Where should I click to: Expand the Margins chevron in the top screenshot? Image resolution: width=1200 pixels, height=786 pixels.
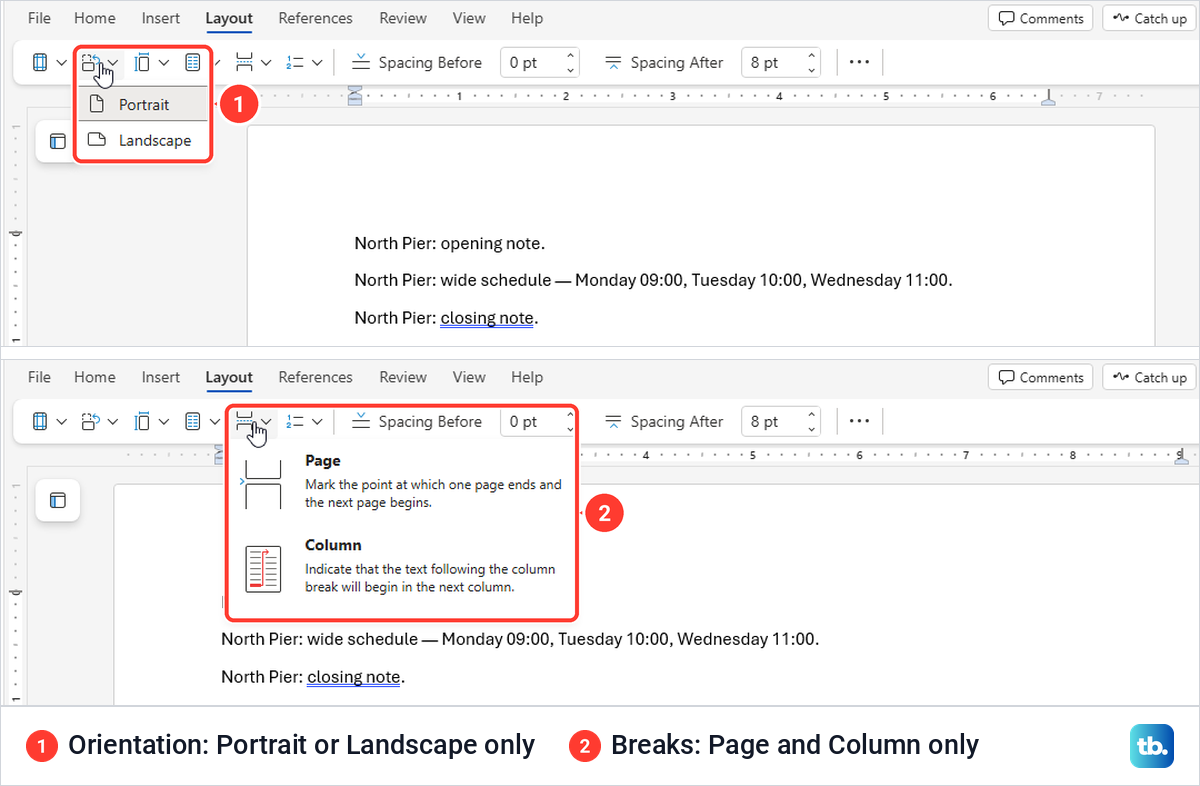62,63
